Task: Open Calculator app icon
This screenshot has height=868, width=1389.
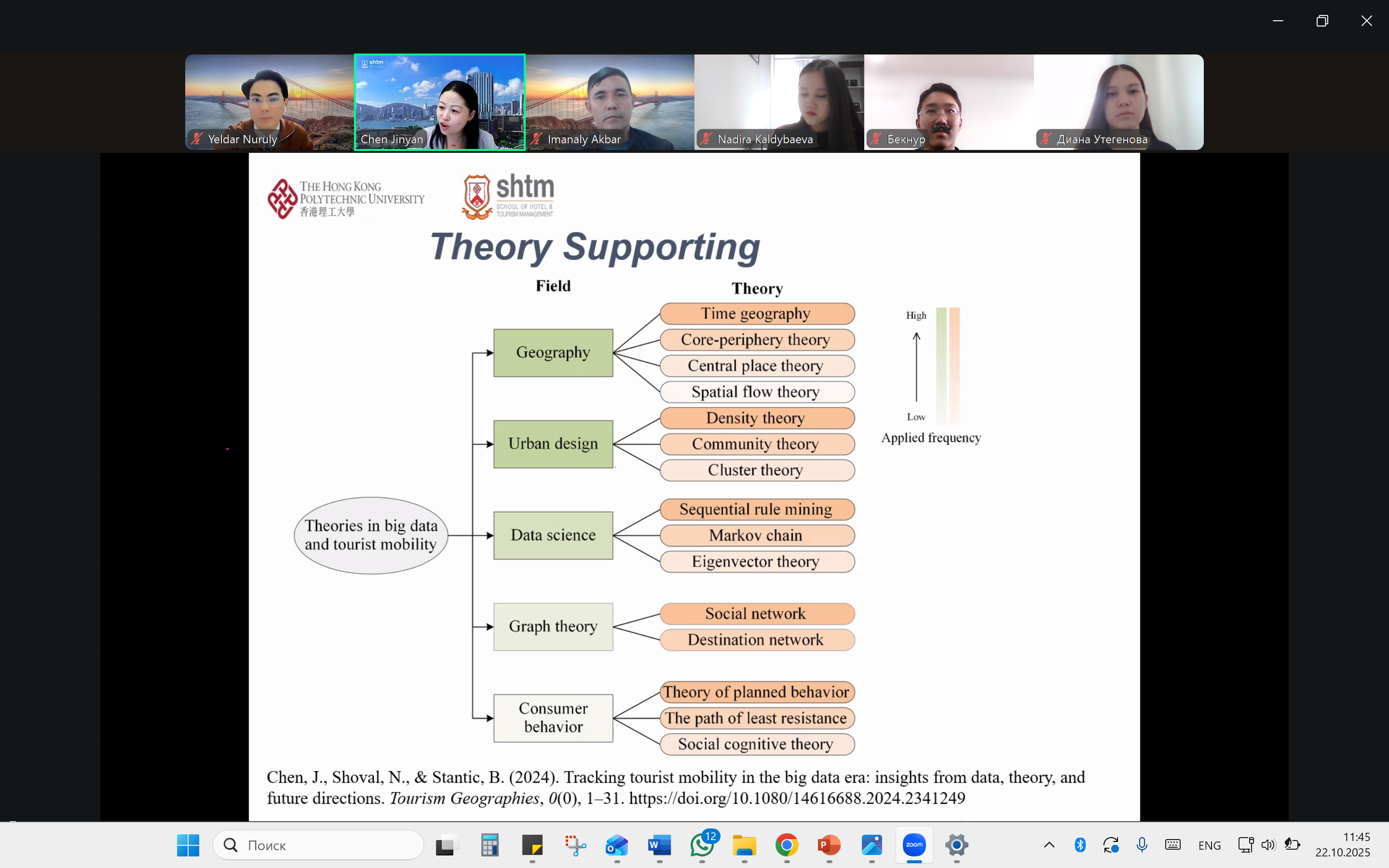Action: [490, 844]
